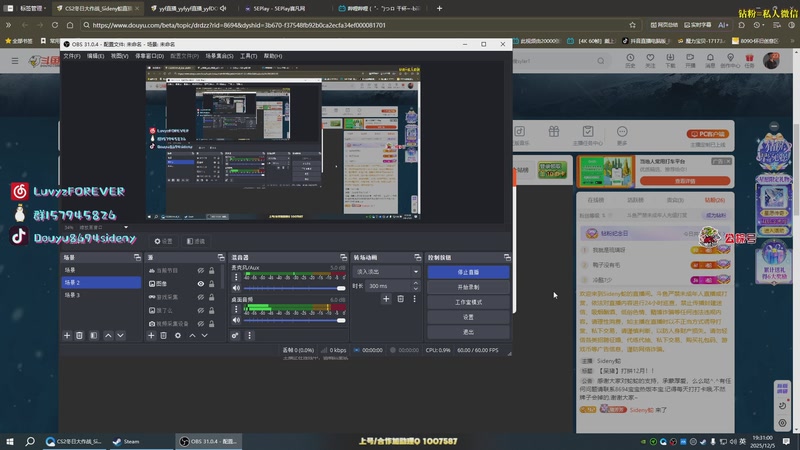This screenshot has width=800, height=450.
Task: Switch to SEPlay browser tab
Action: (280, 8)
